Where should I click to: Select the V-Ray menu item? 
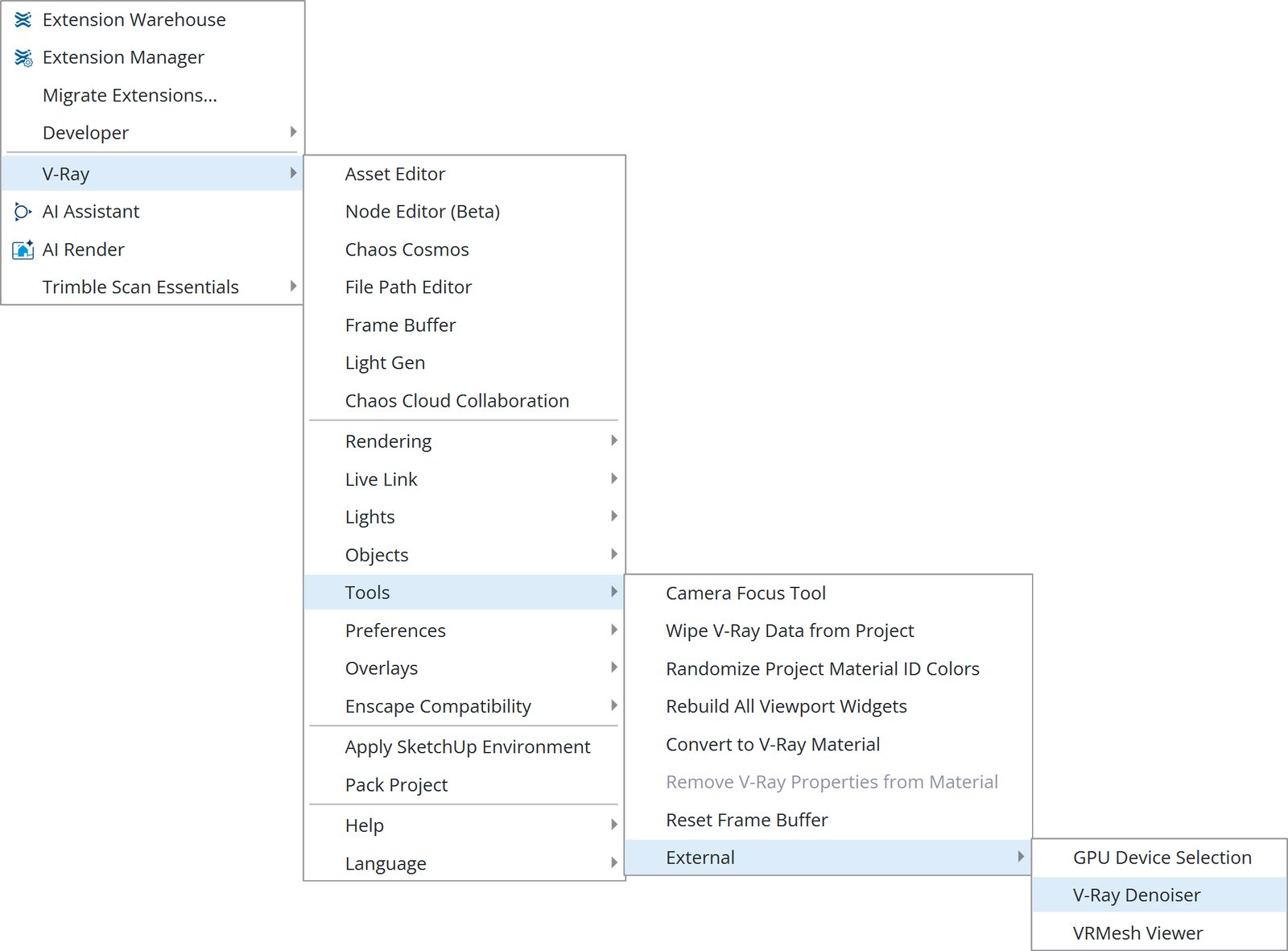pyautogui.click(x=152, y=173)
